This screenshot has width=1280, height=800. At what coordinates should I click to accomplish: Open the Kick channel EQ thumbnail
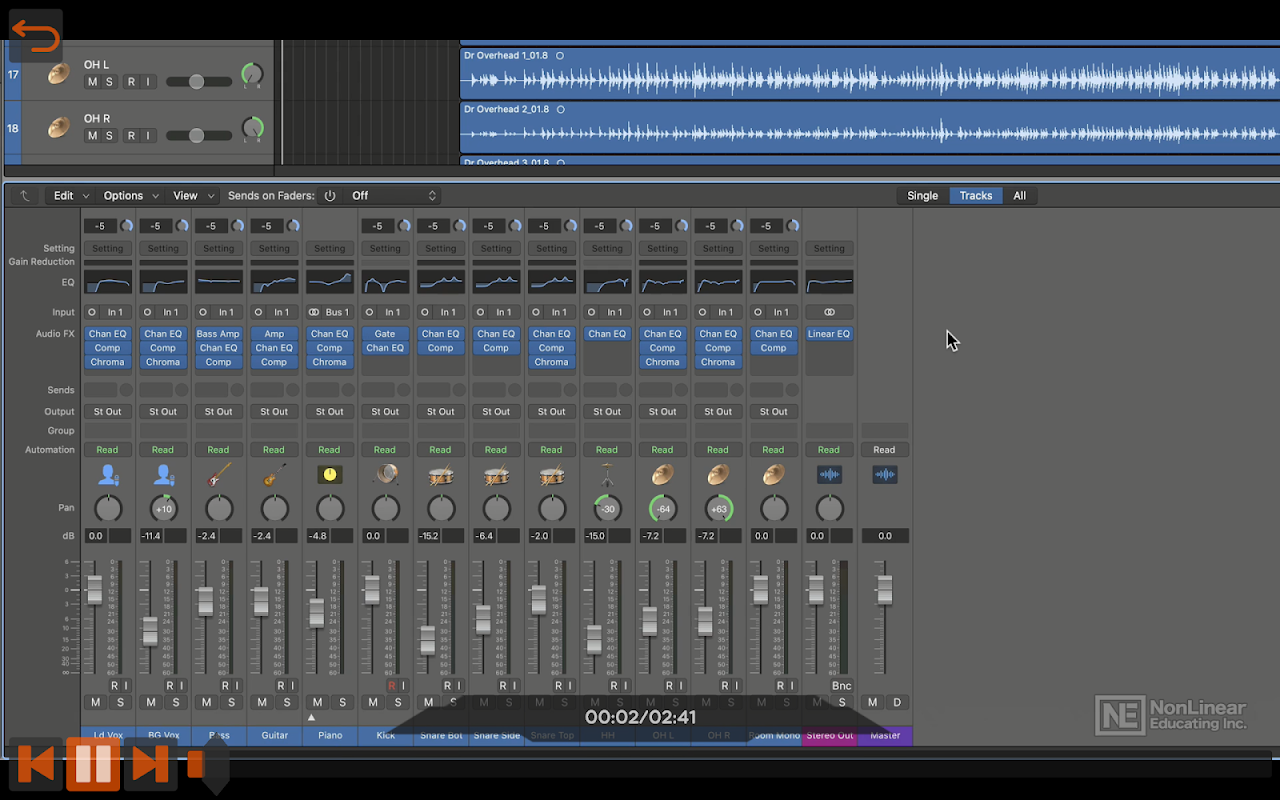pyautogui.click(x=385, y=282)
